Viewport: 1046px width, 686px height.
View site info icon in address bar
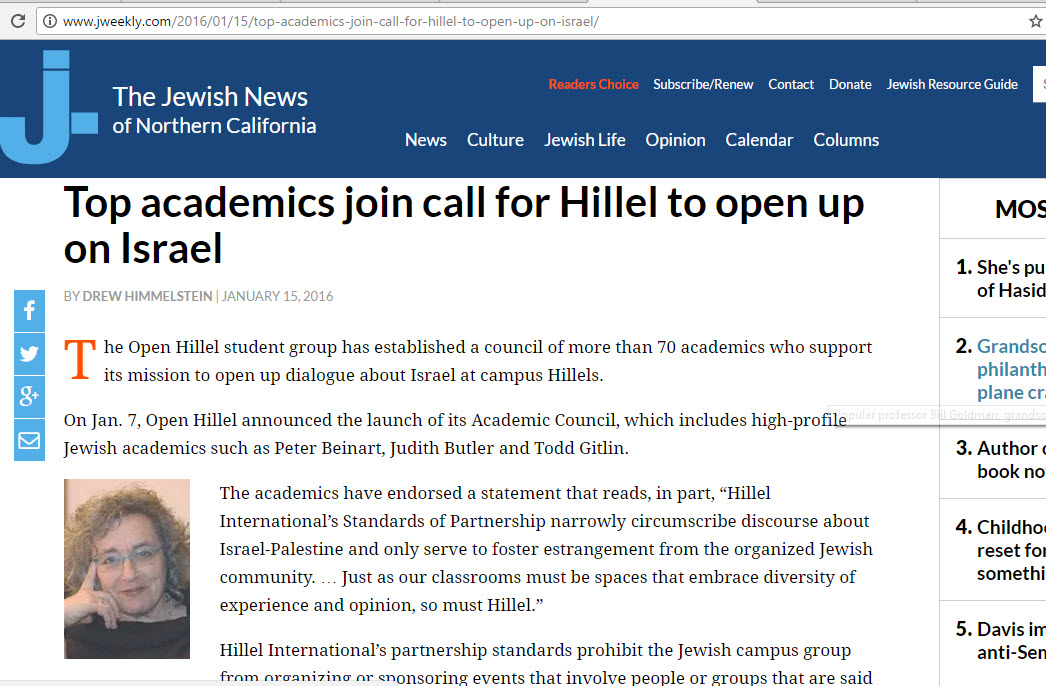(49, 21)
